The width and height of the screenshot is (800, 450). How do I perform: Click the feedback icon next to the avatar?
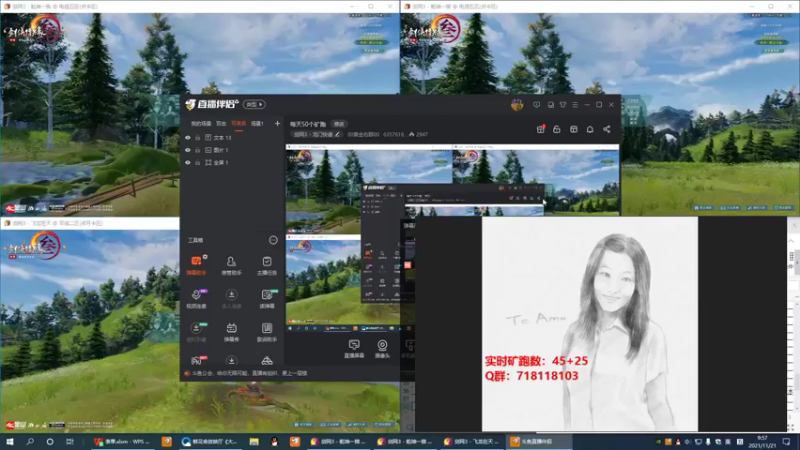click(x=536, y=105)
